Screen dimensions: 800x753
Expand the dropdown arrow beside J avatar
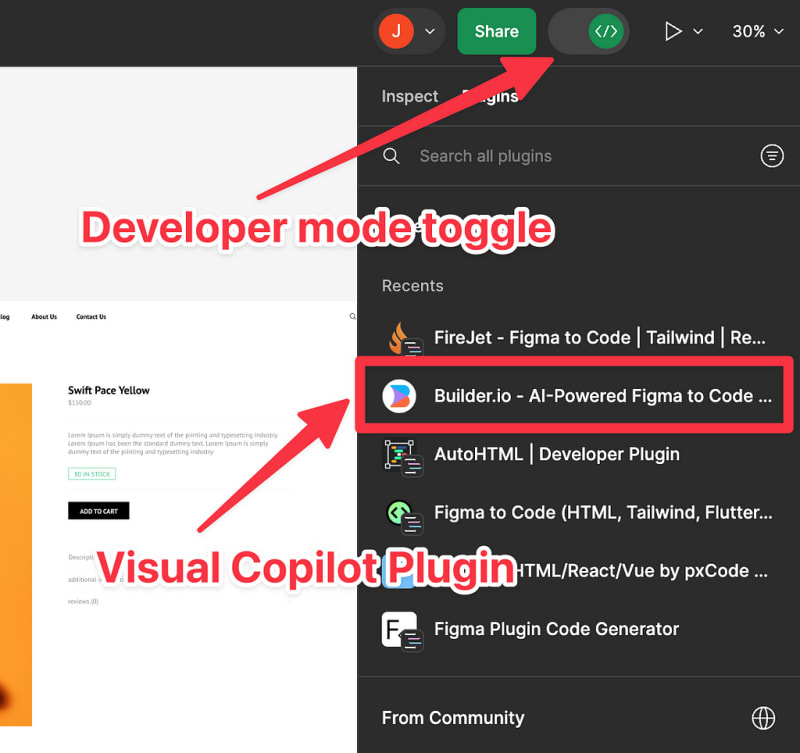[430, 32]
